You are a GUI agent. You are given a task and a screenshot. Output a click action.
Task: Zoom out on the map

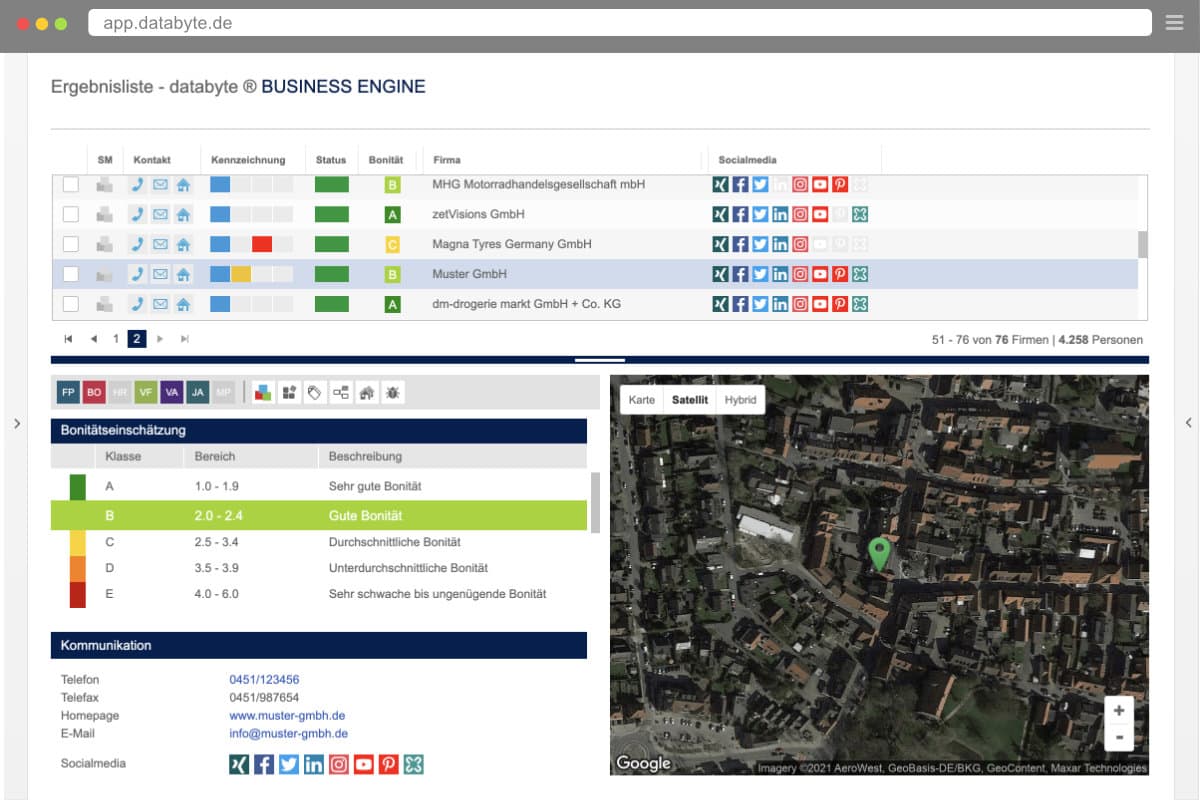coord(1119,738)
